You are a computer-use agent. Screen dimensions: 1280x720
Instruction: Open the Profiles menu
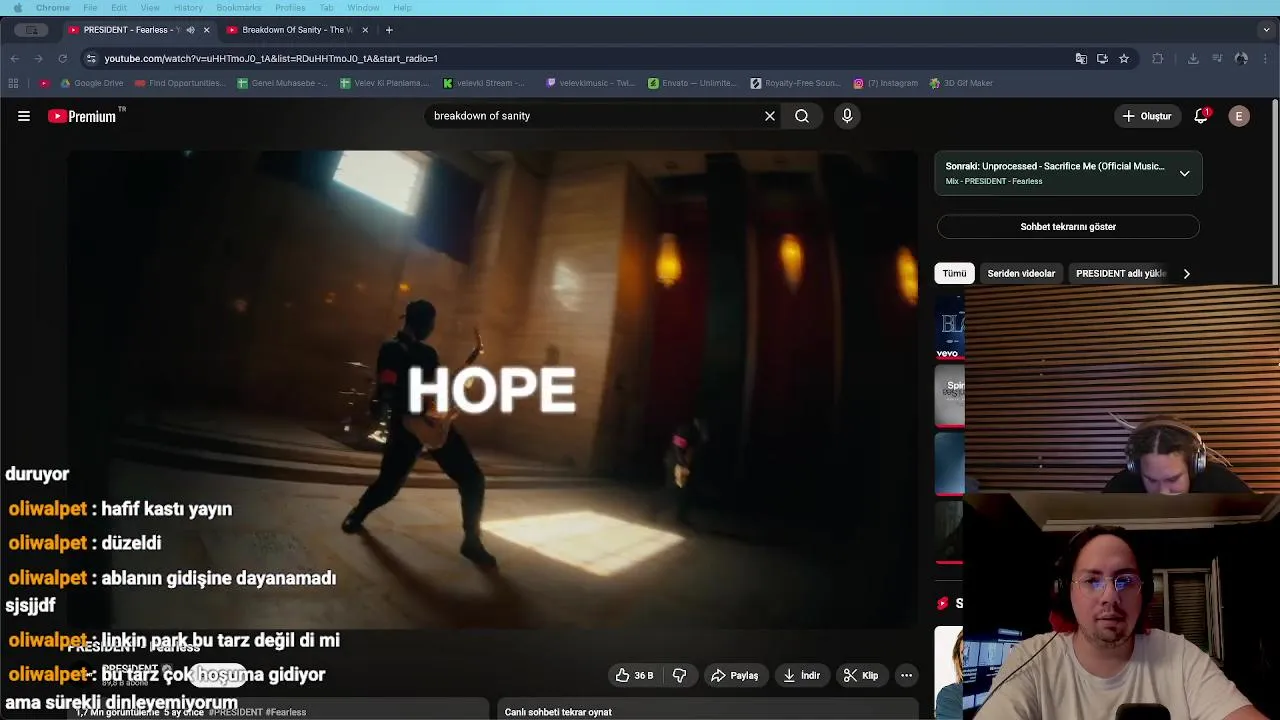[x=290, y=8]
